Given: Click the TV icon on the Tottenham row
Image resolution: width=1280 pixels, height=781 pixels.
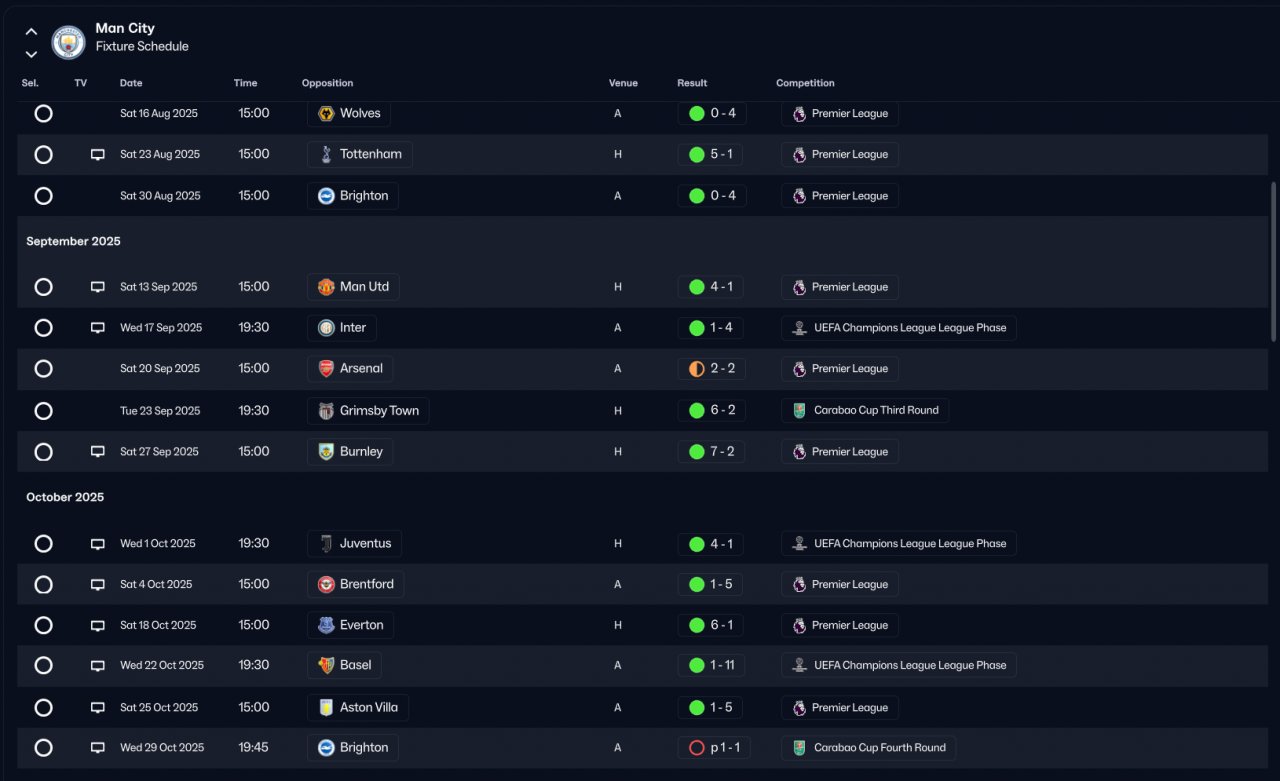Looking at the screenshot, I should 98,155.
